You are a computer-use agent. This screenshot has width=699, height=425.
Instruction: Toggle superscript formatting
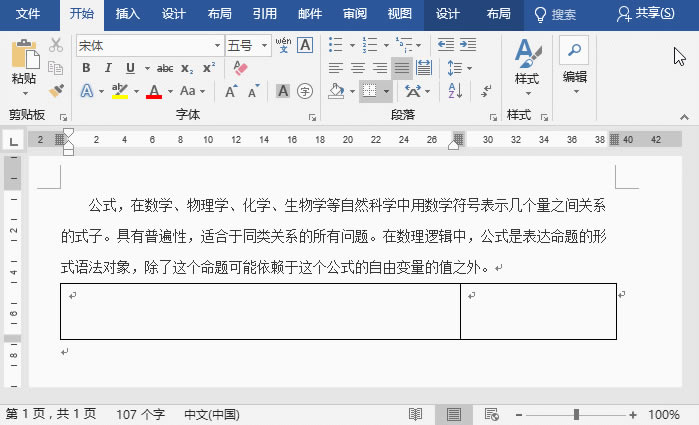click(209, 68)
